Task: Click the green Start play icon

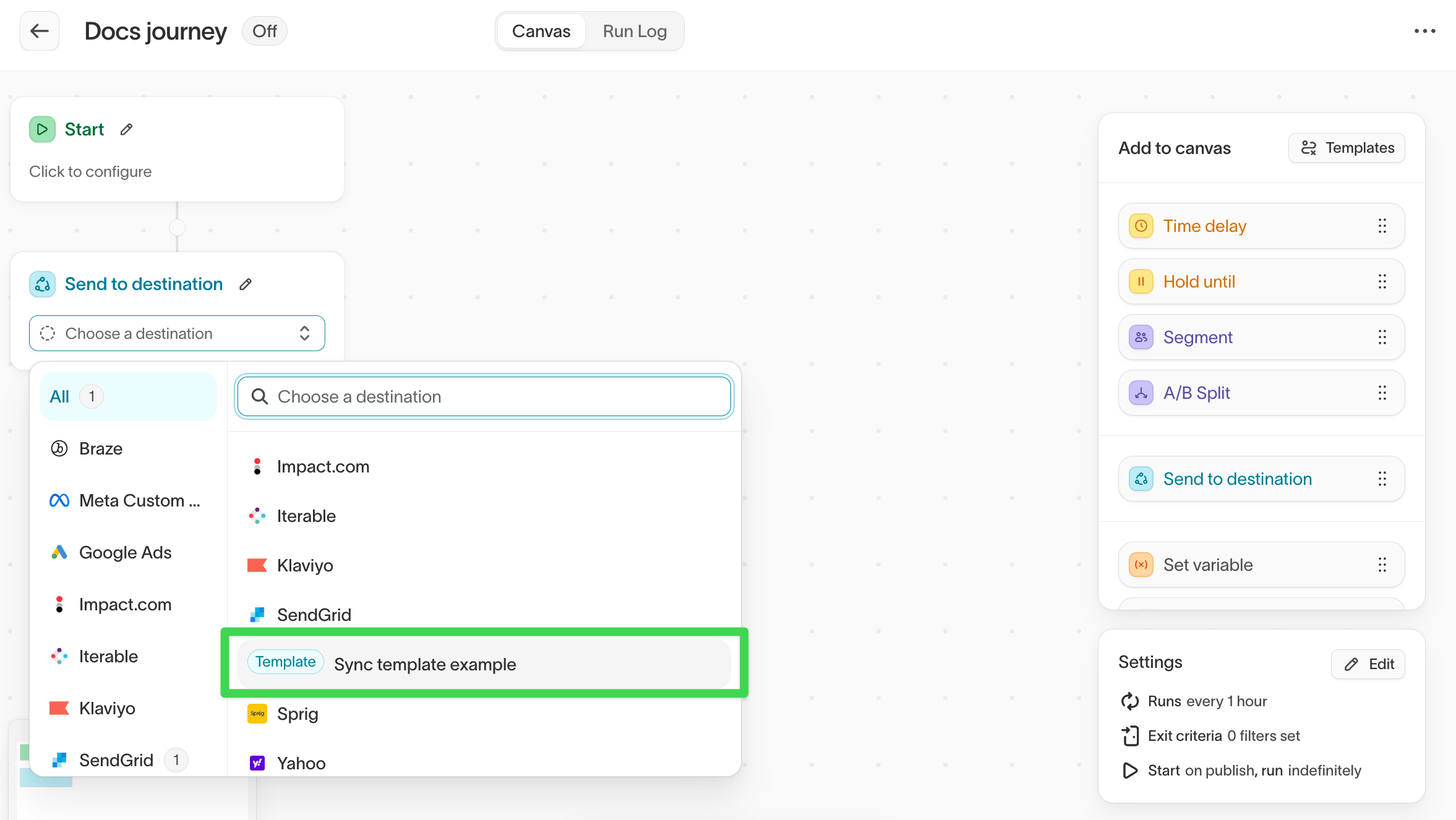Action: tap(42, 129)
